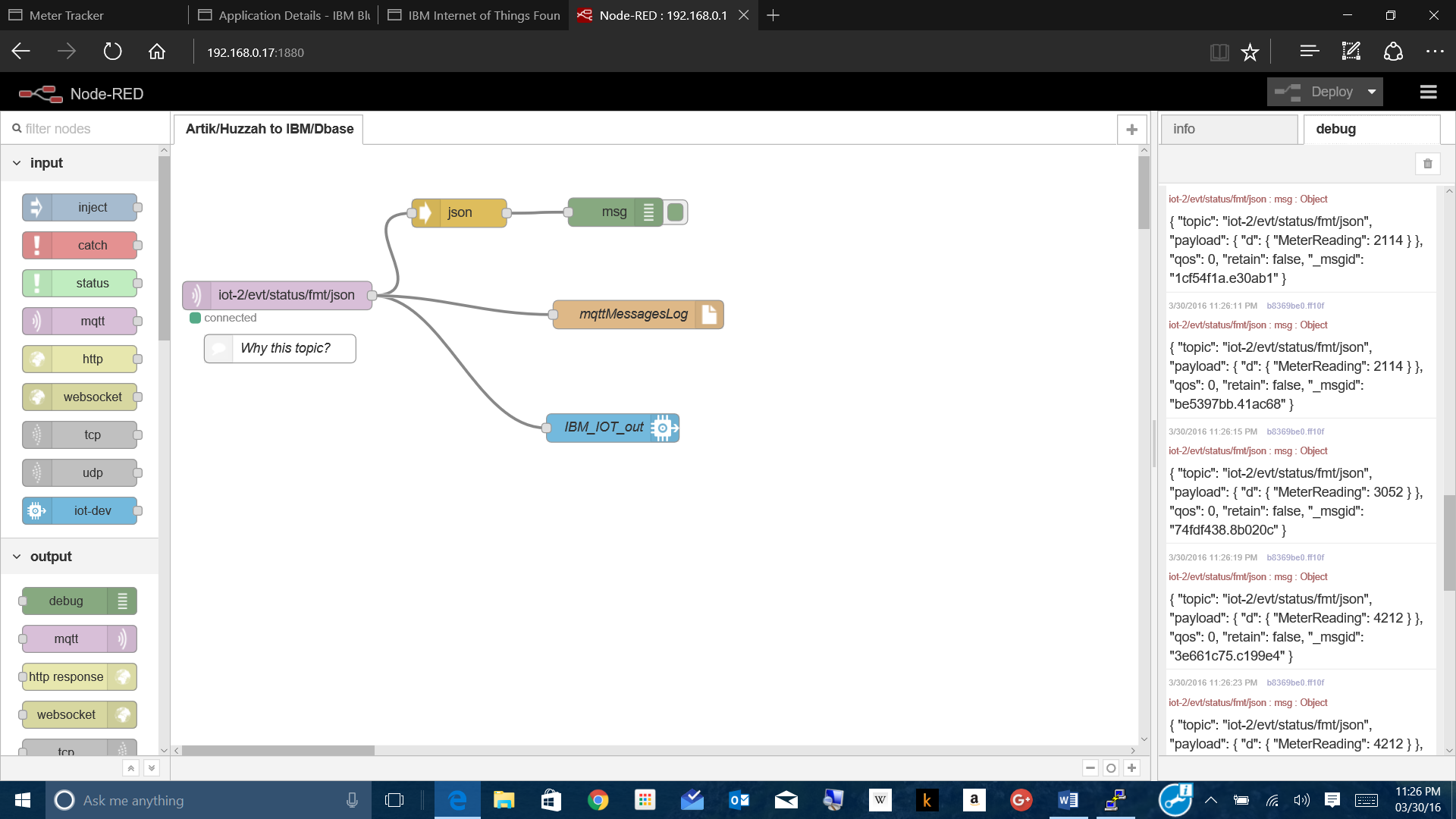The image size is (1456, 819).
Task: Zoom out the canvas with minus button
Action: [x=1090, y=767]
